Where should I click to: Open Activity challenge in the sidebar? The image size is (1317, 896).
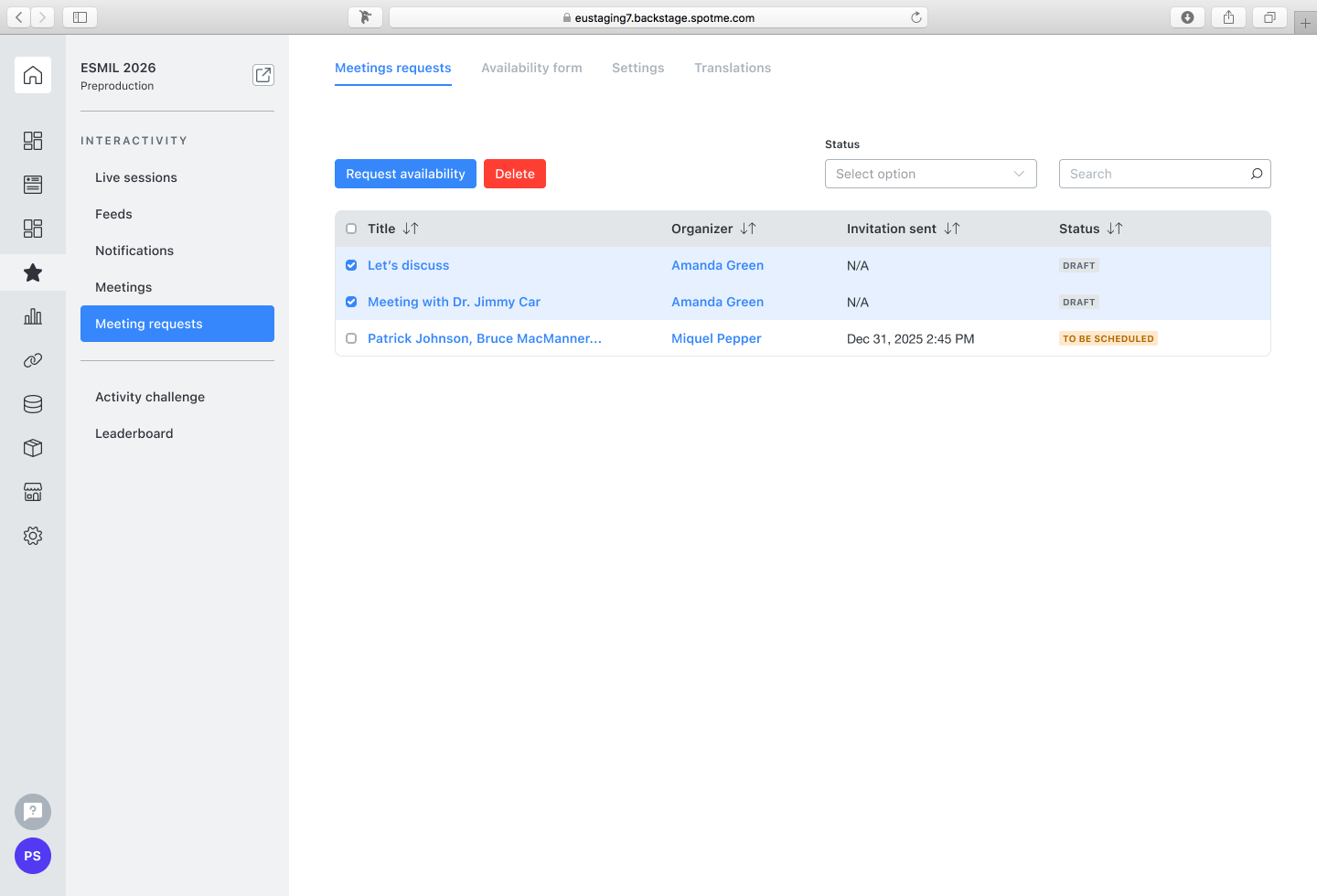coord(150,397)
